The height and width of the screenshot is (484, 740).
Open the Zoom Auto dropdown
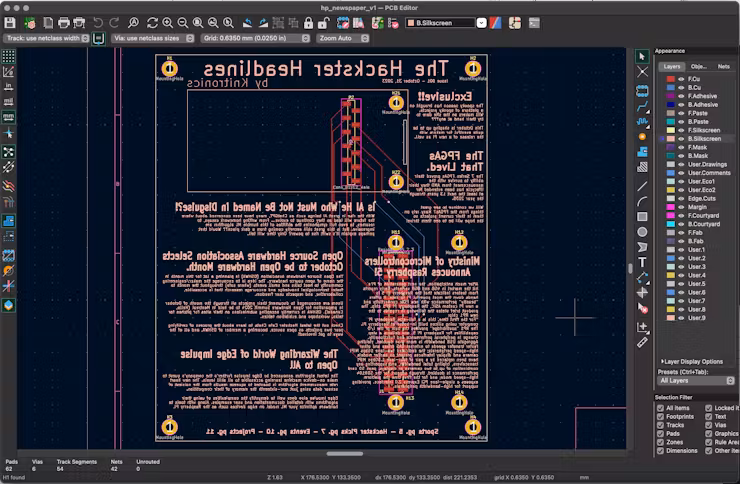click(342, 38)
